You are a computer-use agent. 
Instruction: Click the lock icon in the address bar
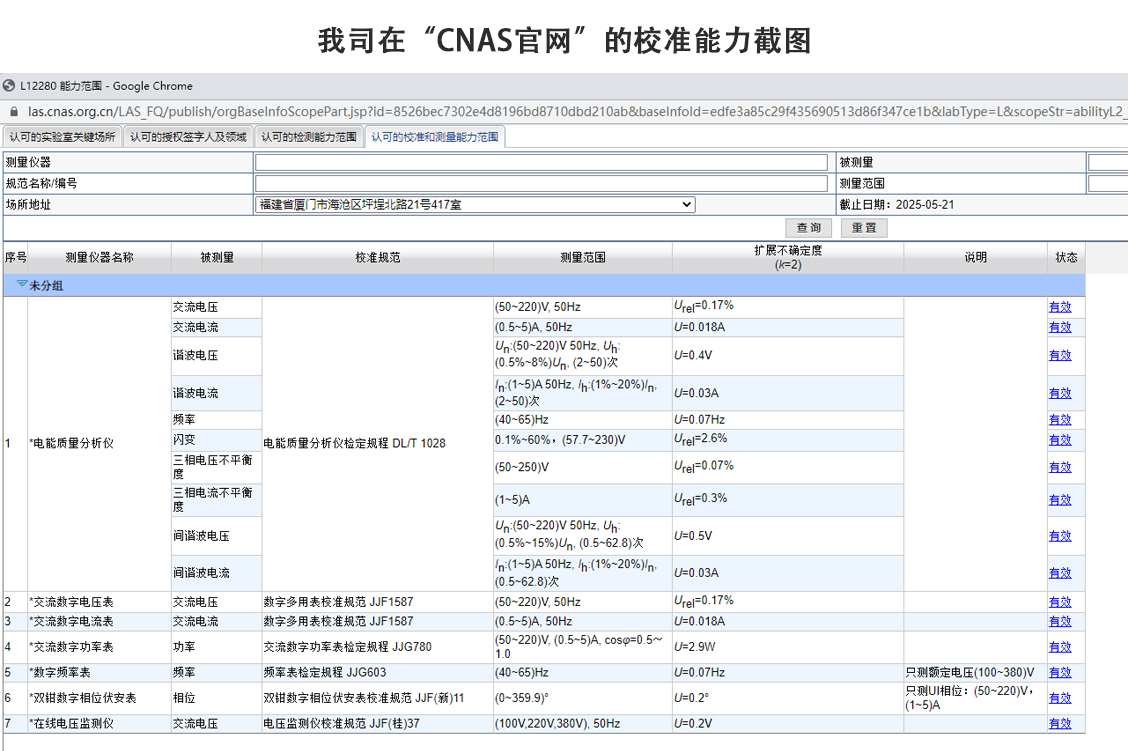click(x=12, y=112)
